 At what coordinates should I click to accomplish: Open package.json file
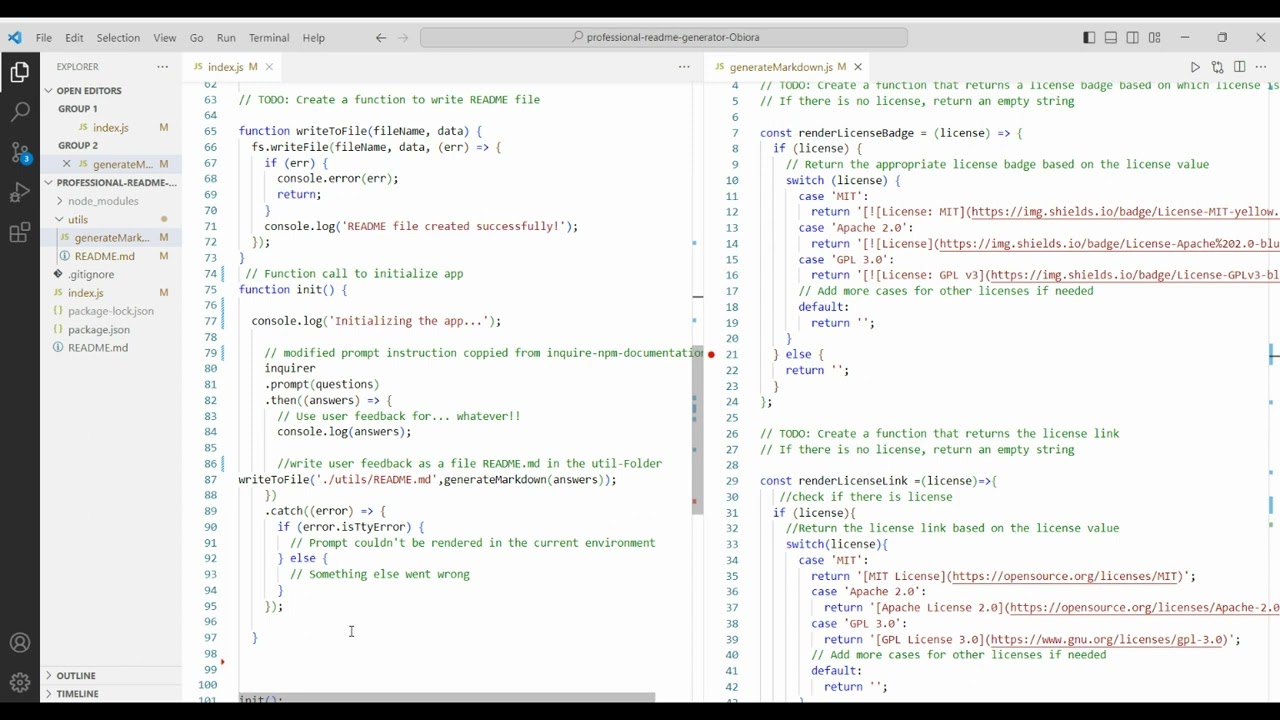point(111,329)
